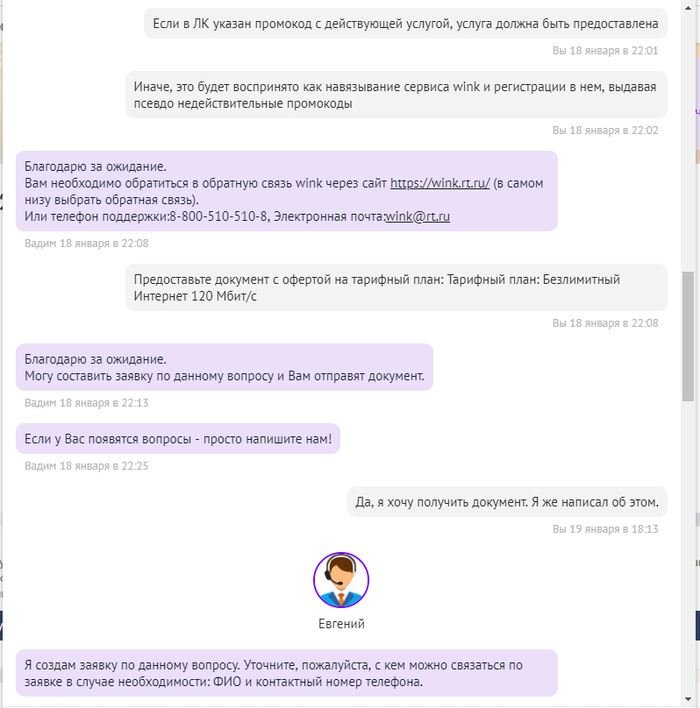Screen dimensions: 700x708
Task: Click Евгений's message asking ФИО and phone
Action: pos(287,673)
